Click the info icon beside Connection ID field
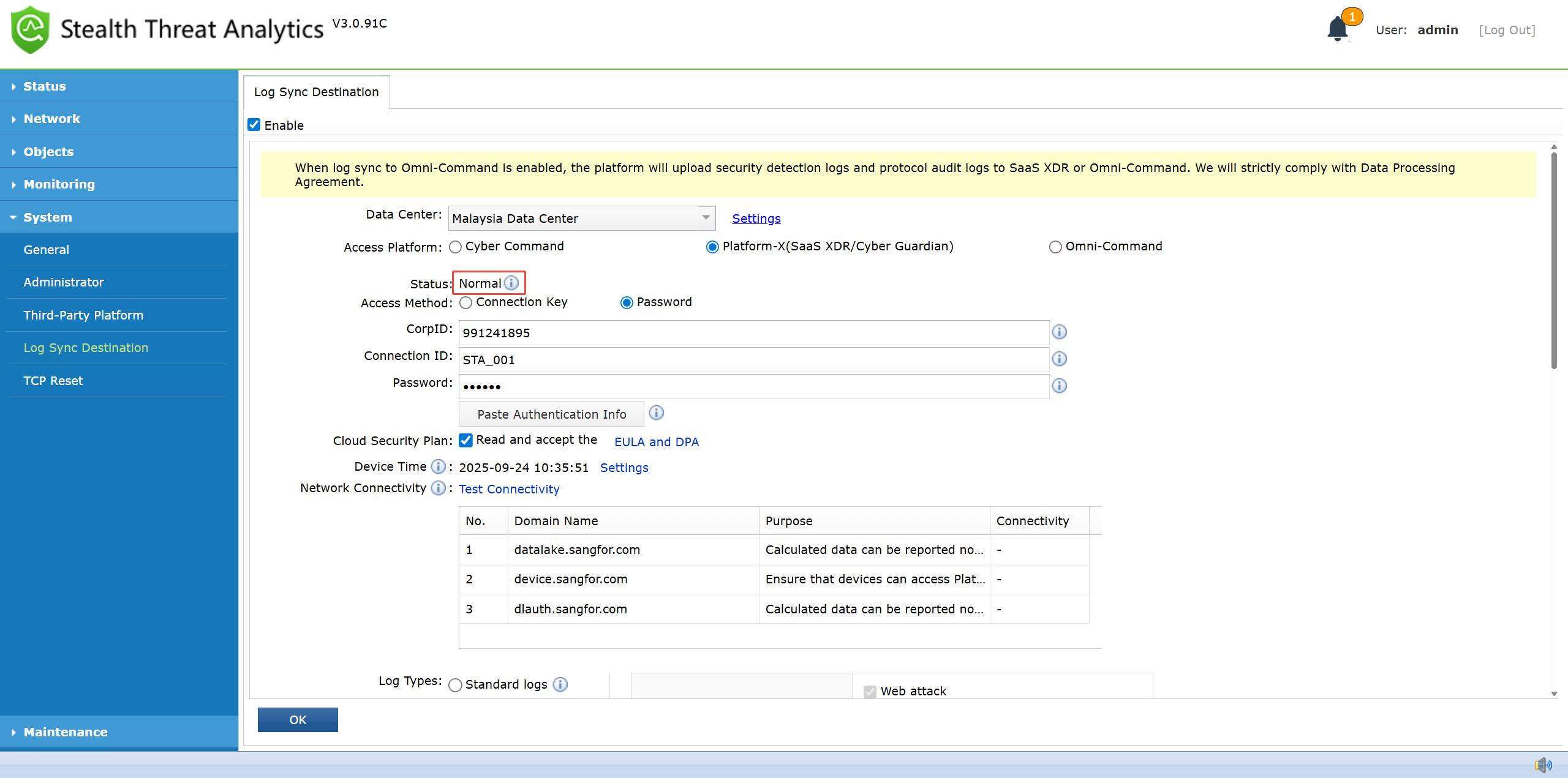Screen dimensions: 1568x778 tap(1060, 359)
